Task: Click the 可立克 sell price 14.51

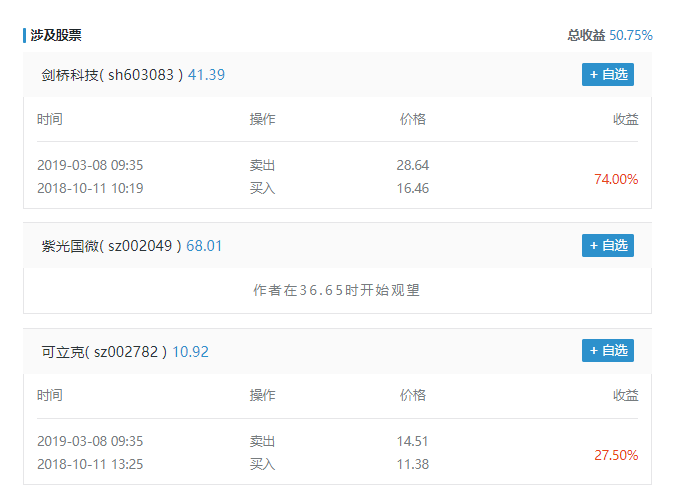Action: click(x=413, y=441)
